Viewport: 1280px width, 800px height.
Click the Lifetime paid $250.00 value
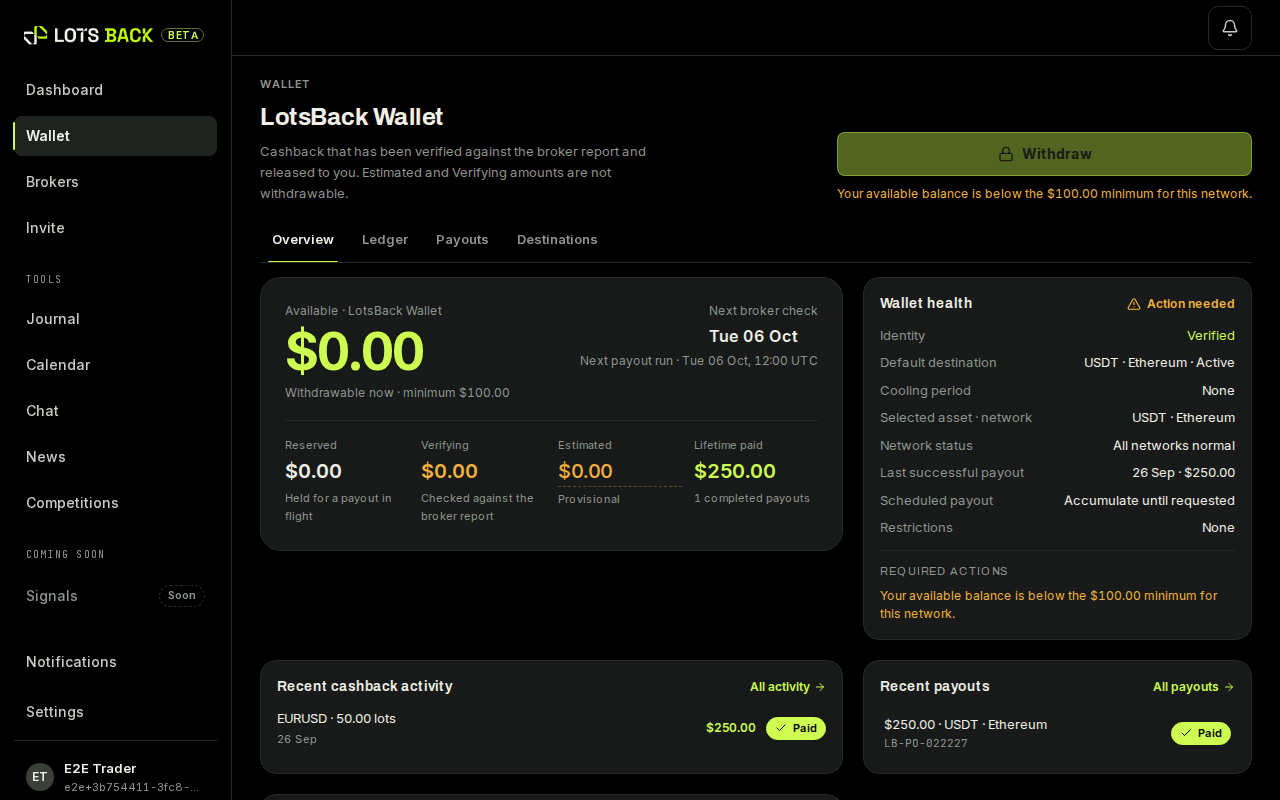735,471
